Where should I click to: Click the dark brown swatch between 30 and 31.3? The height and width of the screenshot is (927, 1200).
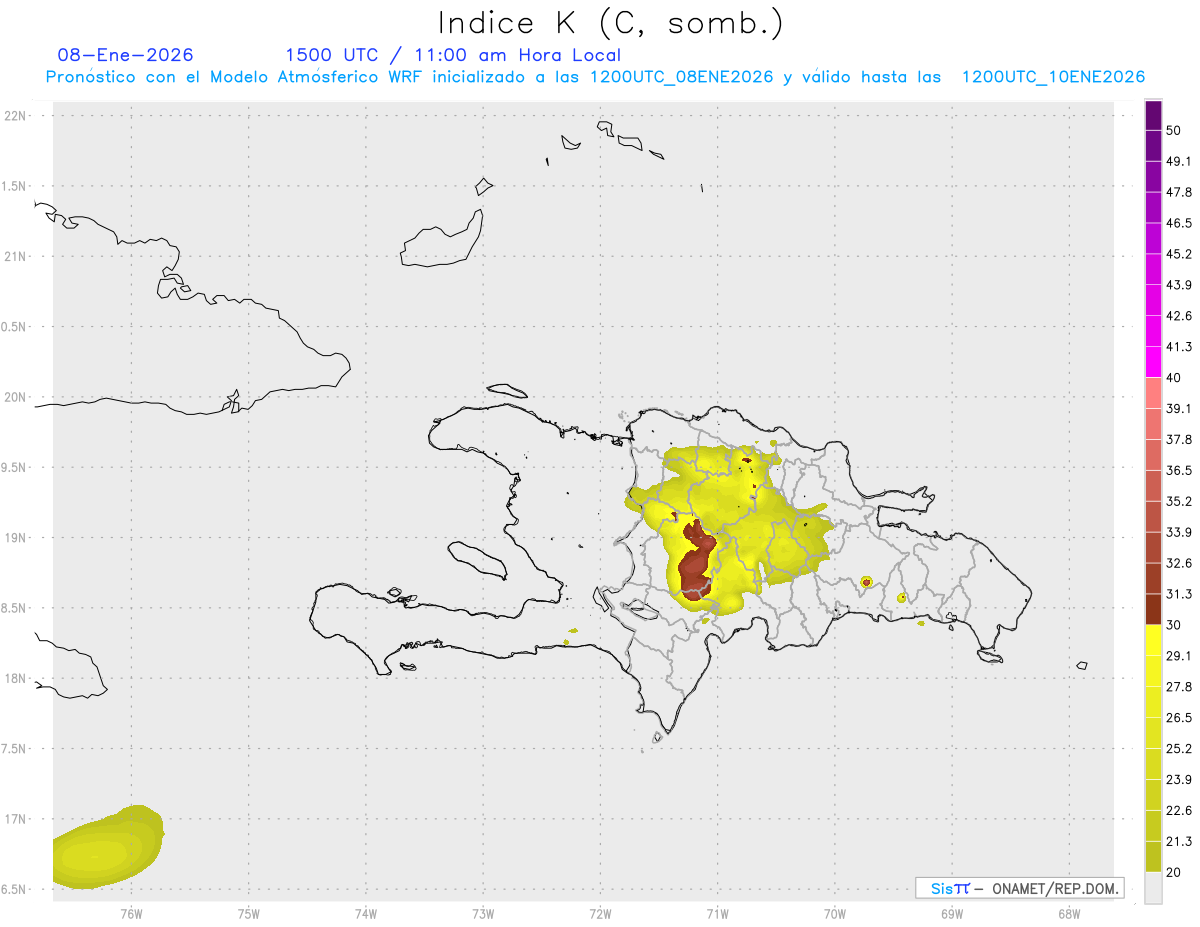1153,609
